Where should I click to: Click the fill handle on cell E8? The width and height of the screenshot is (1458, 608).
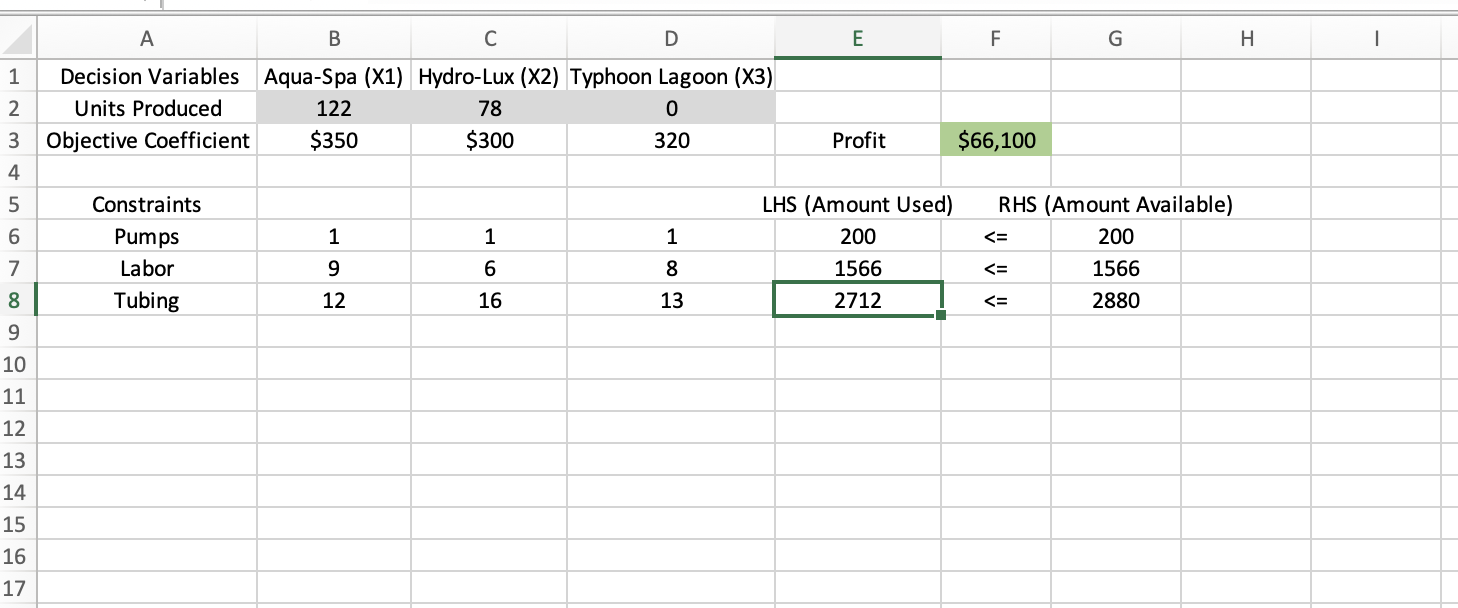(x=939, y=315)
